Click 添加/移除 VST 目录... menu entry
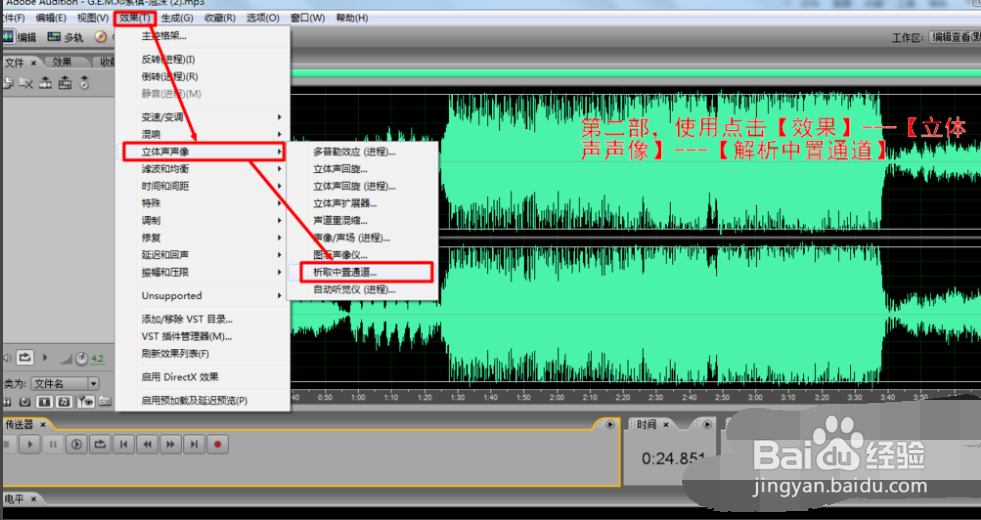Screen dimensions: 981x520 (203, 319)
